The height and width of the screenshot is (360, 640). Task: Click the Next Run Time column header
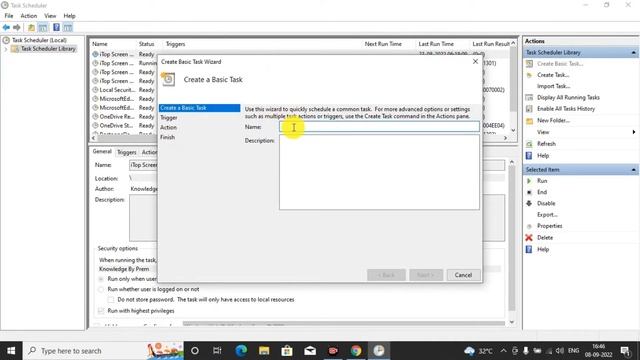[383, 44]
